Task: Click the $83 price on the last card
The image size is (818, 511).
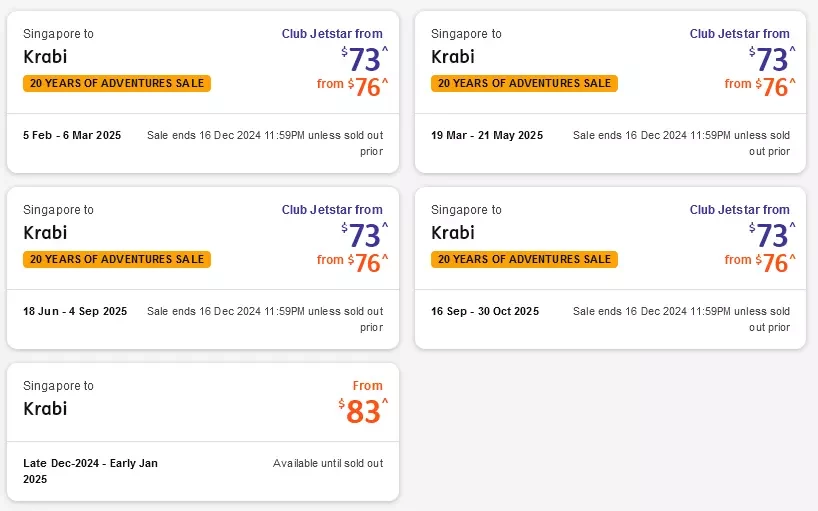Action: point(363,411)
